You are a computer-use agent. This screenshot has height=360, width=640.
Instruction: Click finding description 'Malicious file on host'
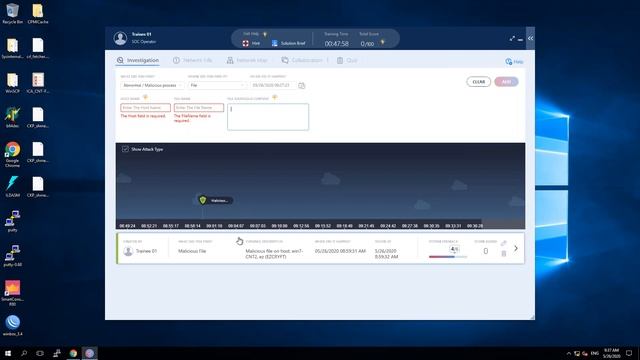[x=274, y=253]
